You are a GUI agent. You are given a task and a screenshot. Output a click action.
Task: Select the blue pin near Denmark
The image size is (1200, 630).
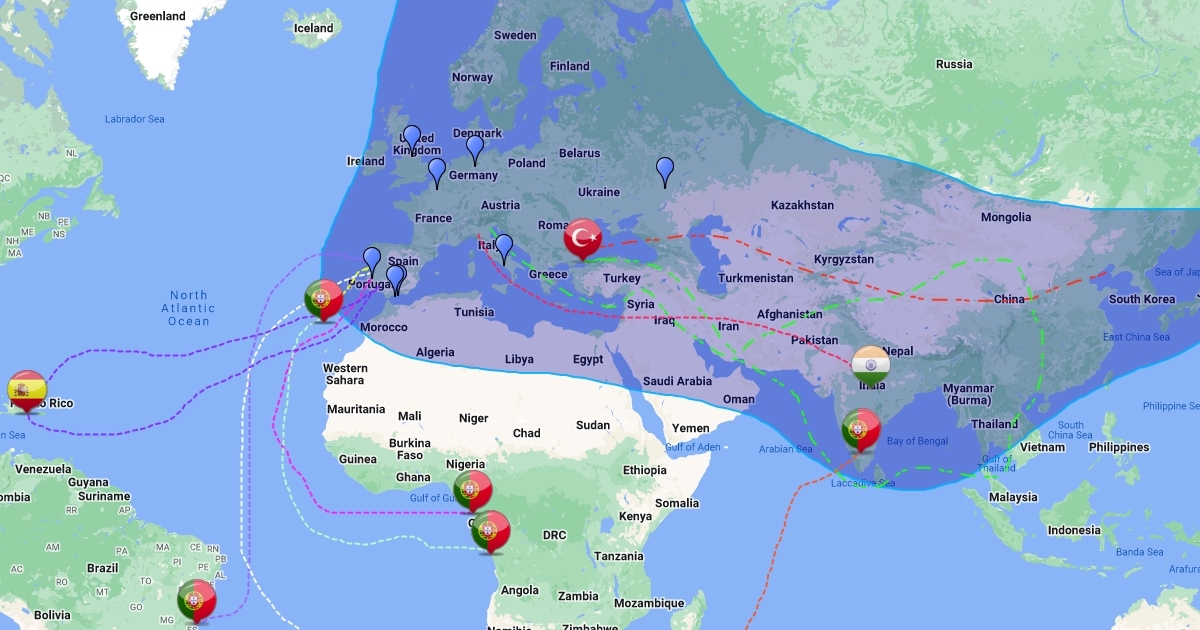475,150
